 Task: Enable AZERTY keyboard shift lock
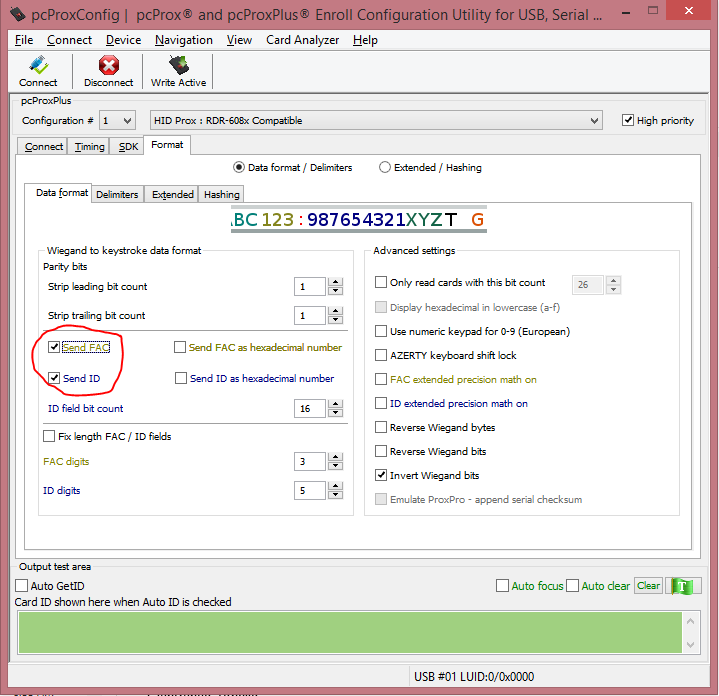tap(381, 355)
